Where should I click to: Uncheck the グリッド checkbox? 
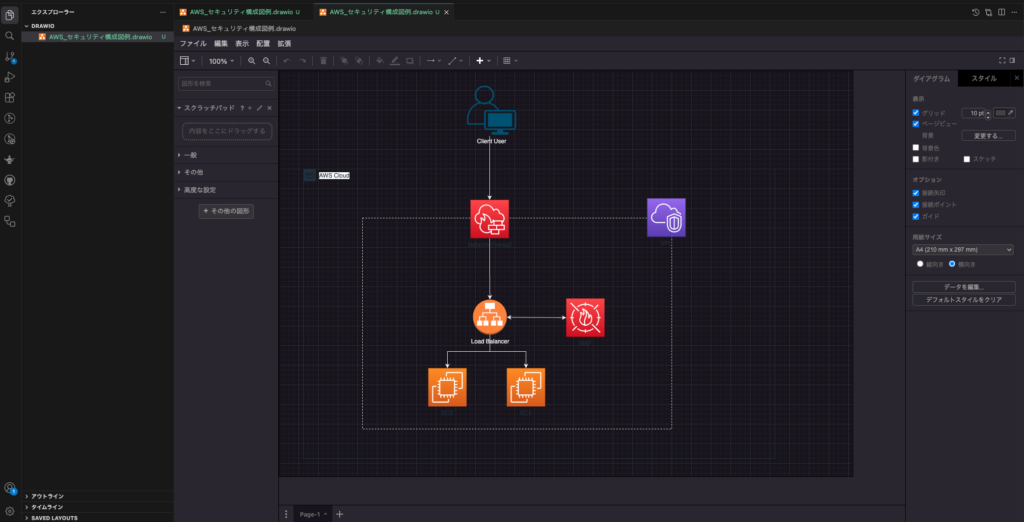916,113
